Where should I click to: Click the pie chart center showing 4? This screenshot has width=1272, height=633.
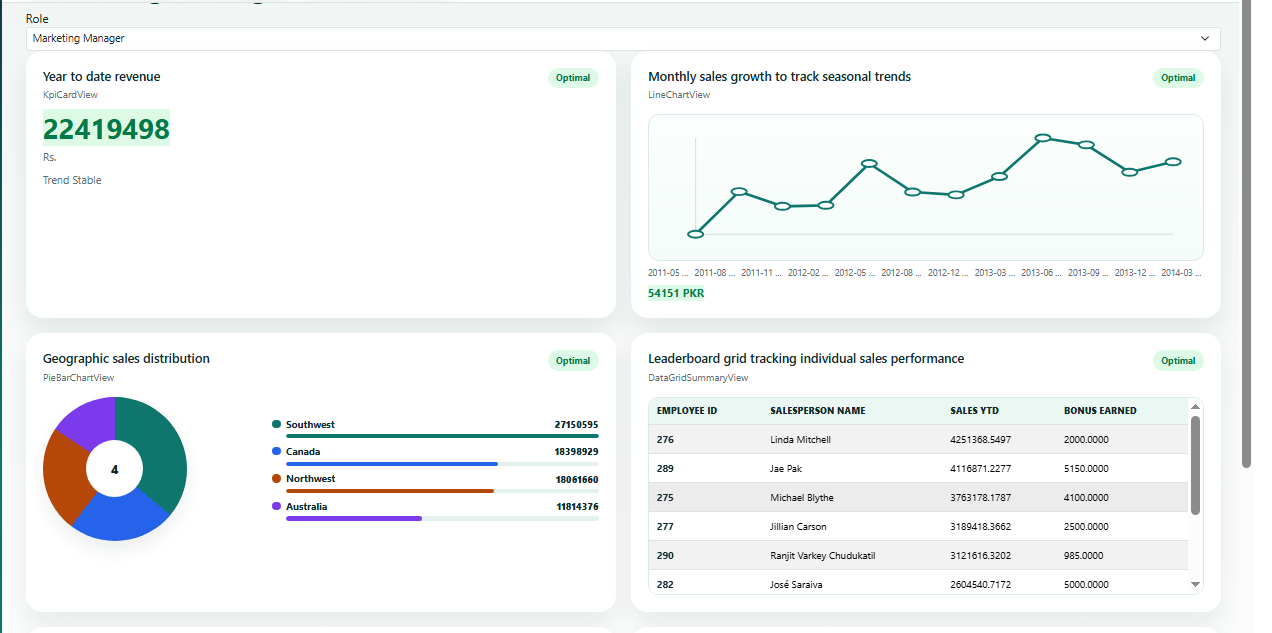[x=115, y=469]
